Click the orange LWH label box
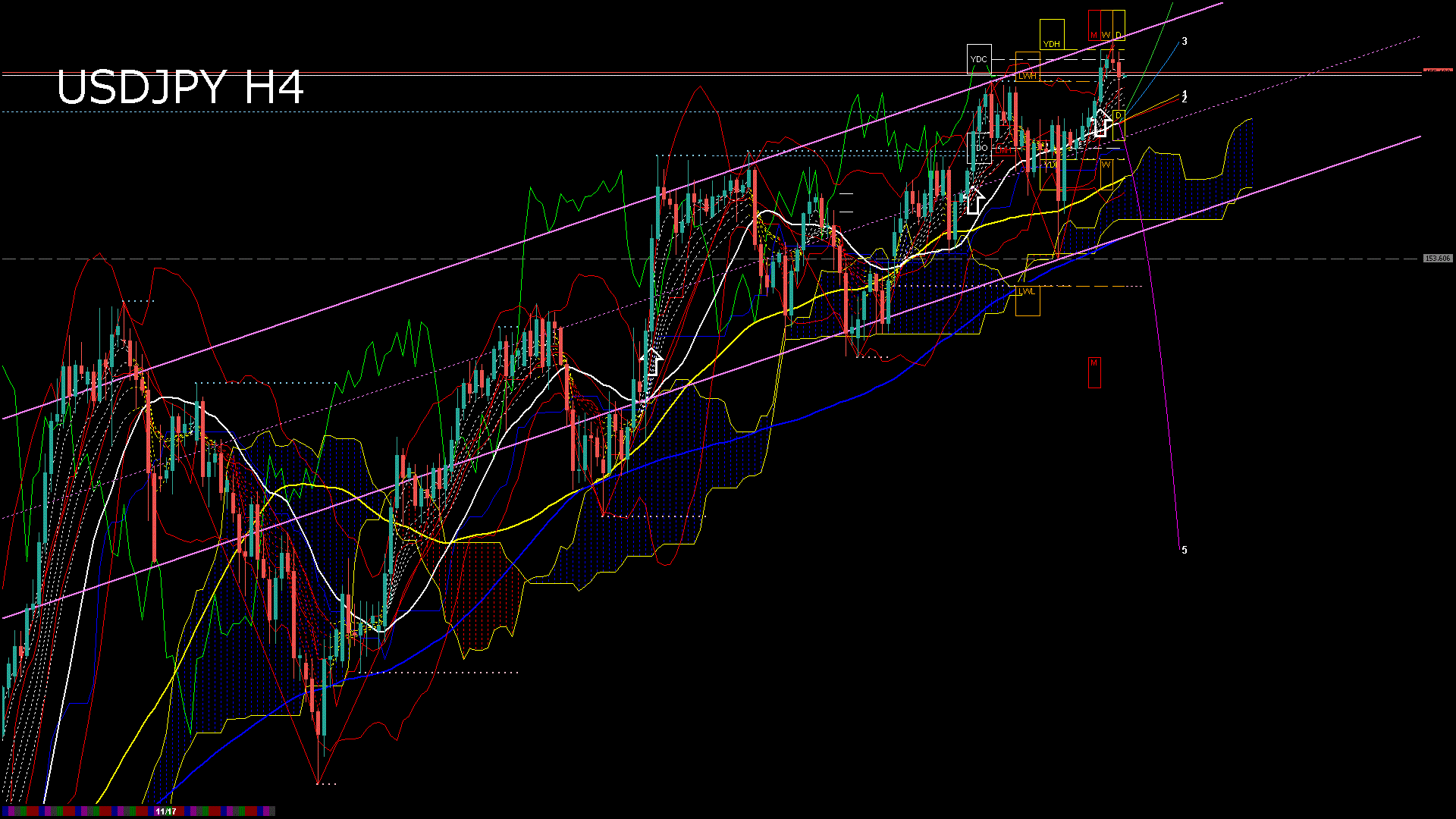This screenshot has height=819, width=1456. (x=1028, y=76)
